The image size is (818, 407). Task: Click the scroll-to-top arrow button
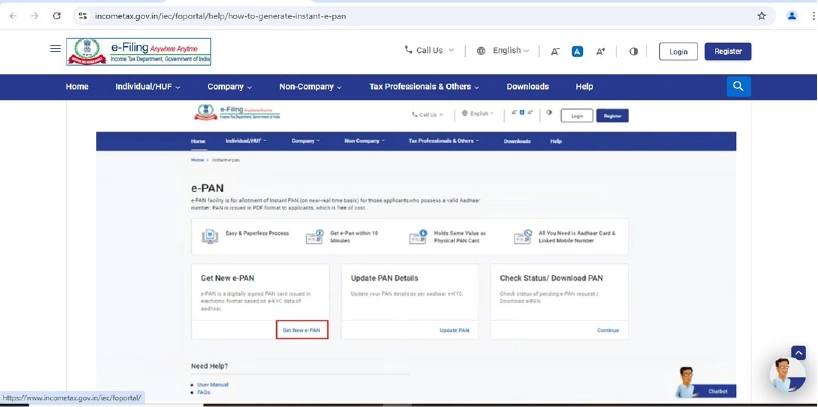tap(798, 353)
